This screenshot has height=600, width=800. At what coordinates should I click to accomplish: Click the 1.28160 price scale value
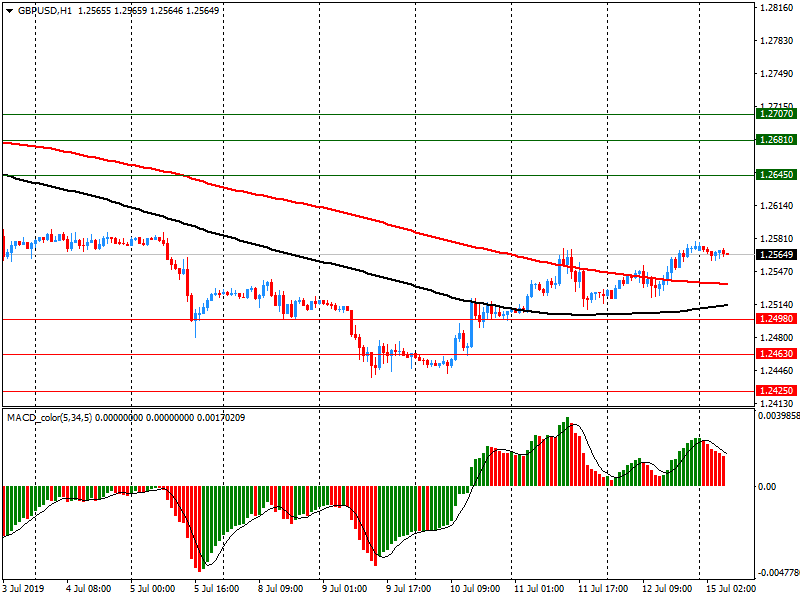tap(777, 8)
